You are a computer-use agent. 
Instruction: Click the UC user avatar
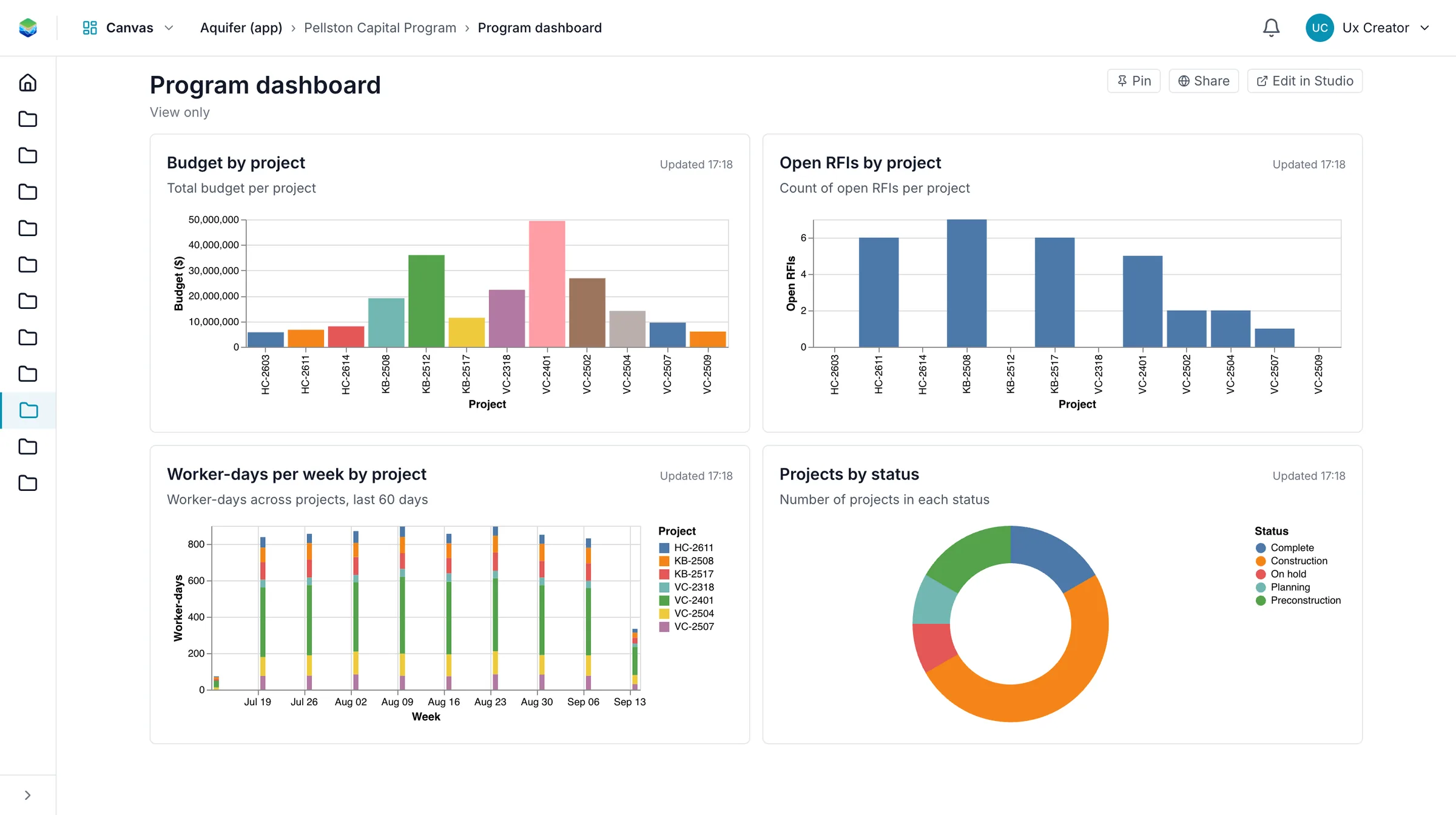pos(1319,28)
